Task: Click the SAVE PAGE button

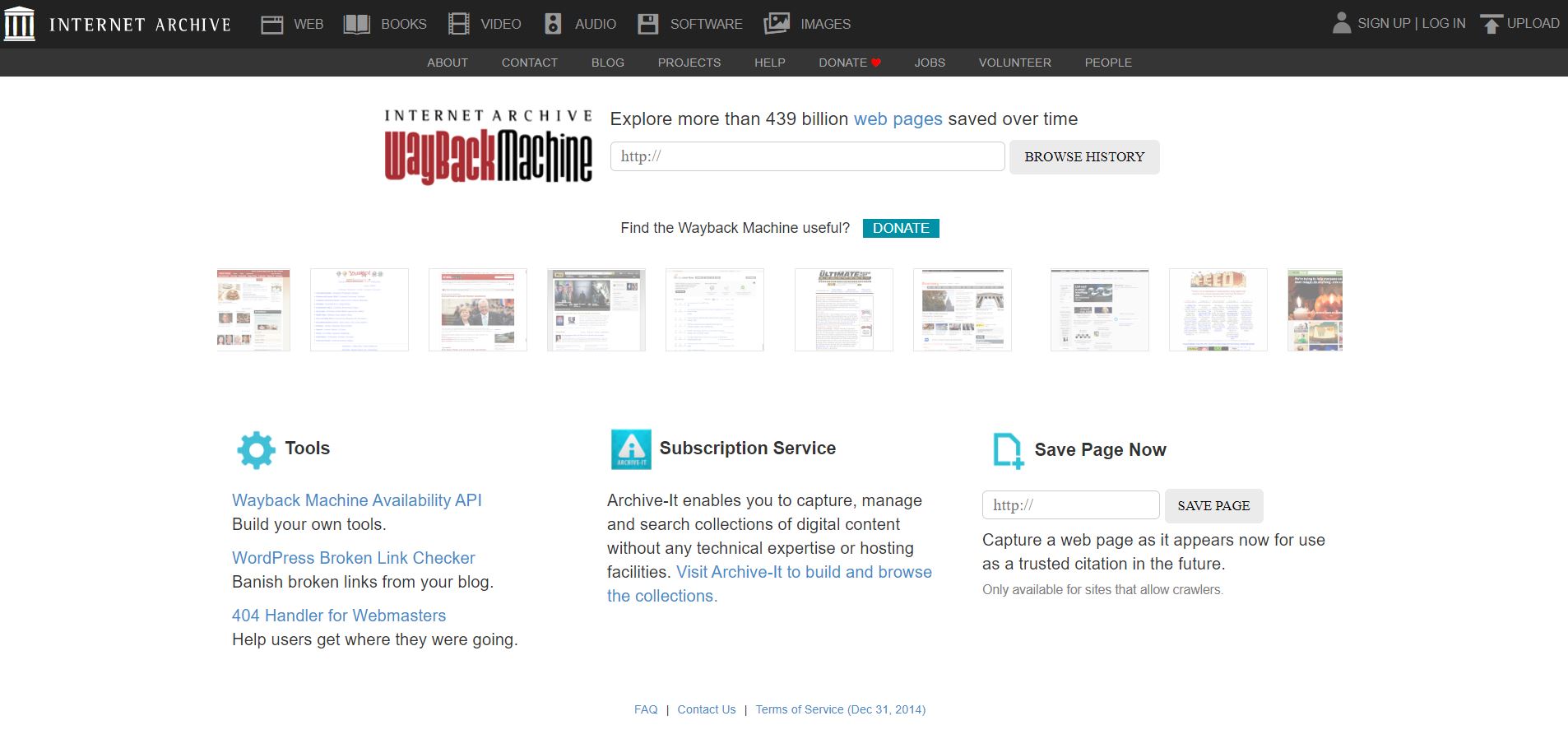Action: point(1213,506)
